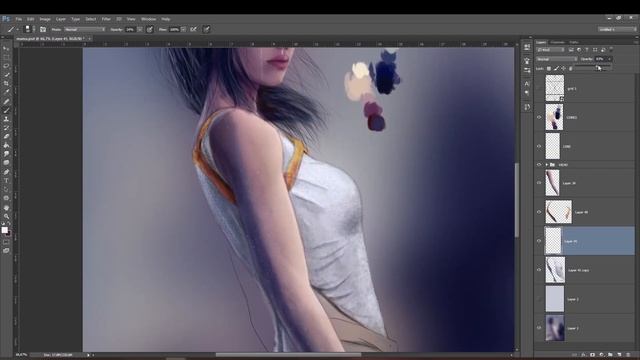Select the Hand tool
The image size is (640, 360).
coord(6,207)
